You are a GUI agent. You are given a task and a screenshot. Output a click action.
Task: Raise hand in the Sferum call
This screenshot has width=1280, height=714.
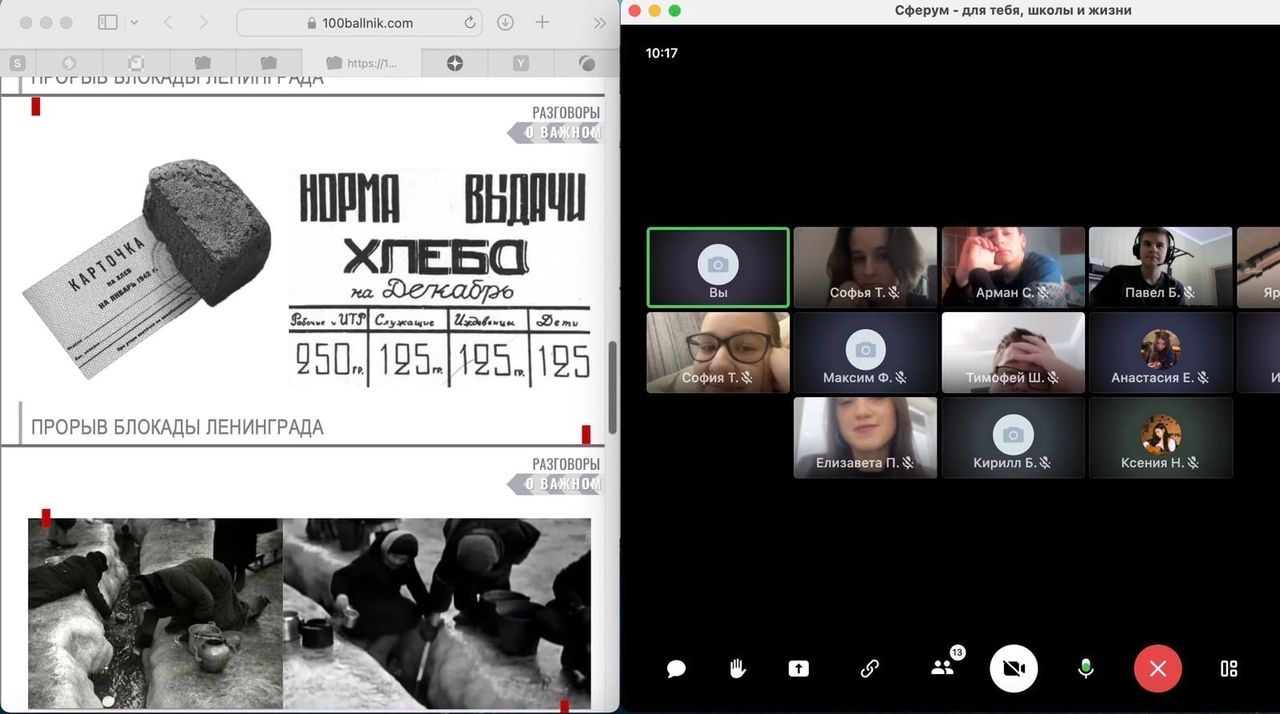(738, 669)
